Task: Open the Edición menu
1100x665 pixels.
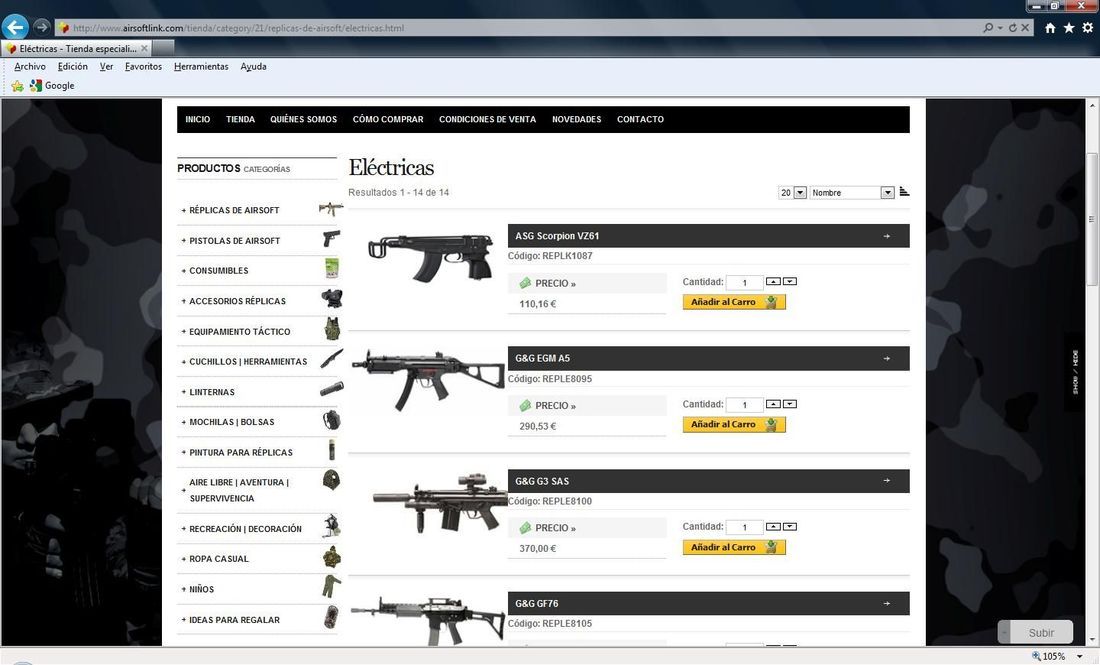Action: pos(73,67)
